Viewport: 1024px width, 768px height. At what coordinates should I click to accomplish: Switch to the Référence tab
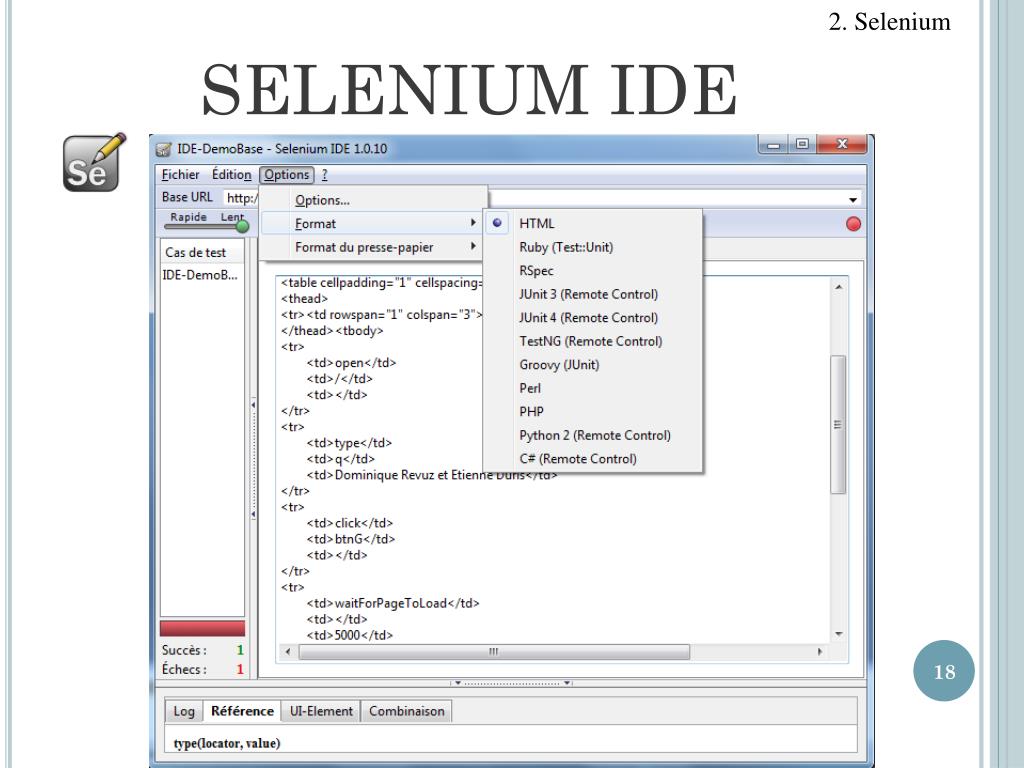pos(242,711)
